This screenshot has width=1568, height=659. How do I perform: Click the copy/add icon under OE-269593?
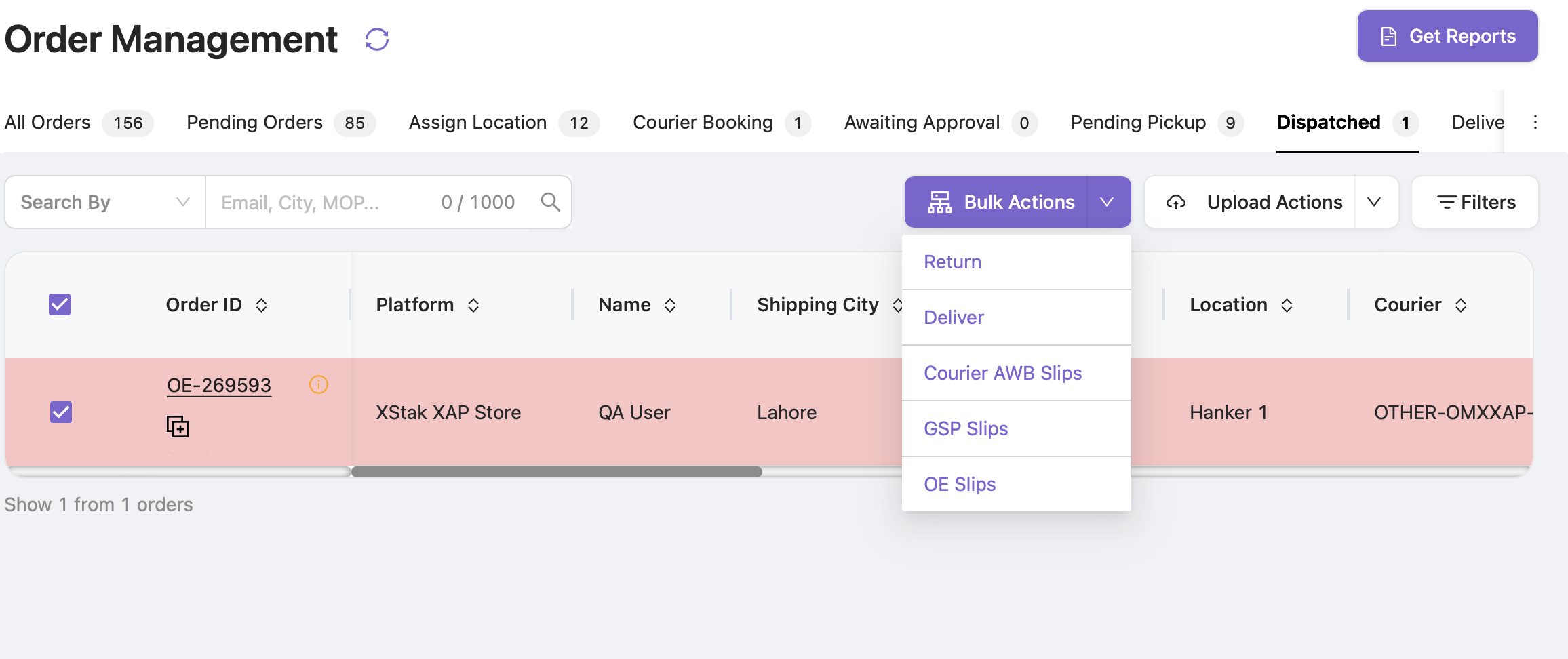click(178, 426)
